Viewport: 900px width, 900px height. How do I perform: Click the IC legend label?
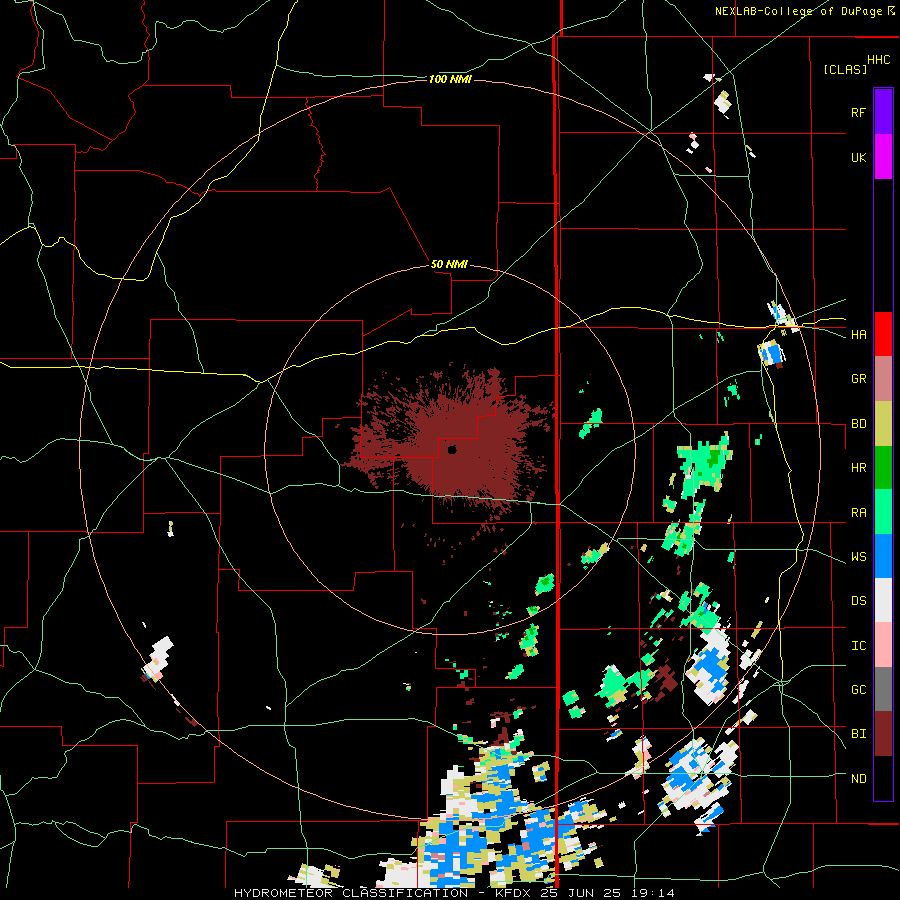[x=858, y=646]
